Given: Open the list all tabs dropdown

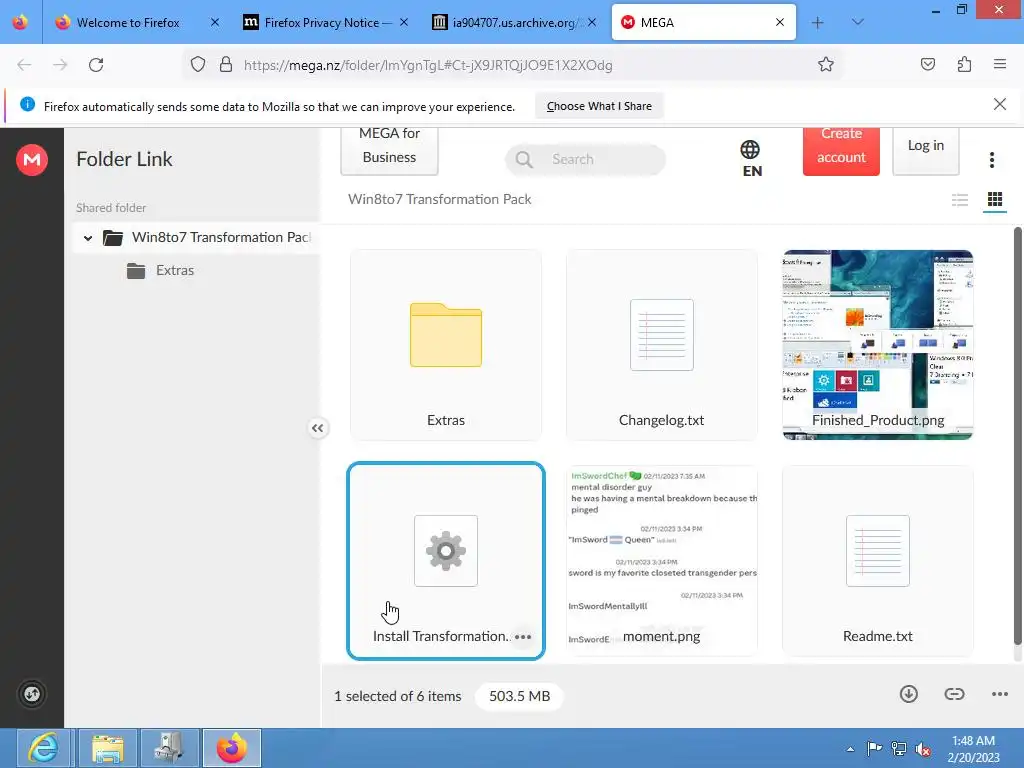Looking at the screenshot, I should pyautogui.click(x=858, y=23).
